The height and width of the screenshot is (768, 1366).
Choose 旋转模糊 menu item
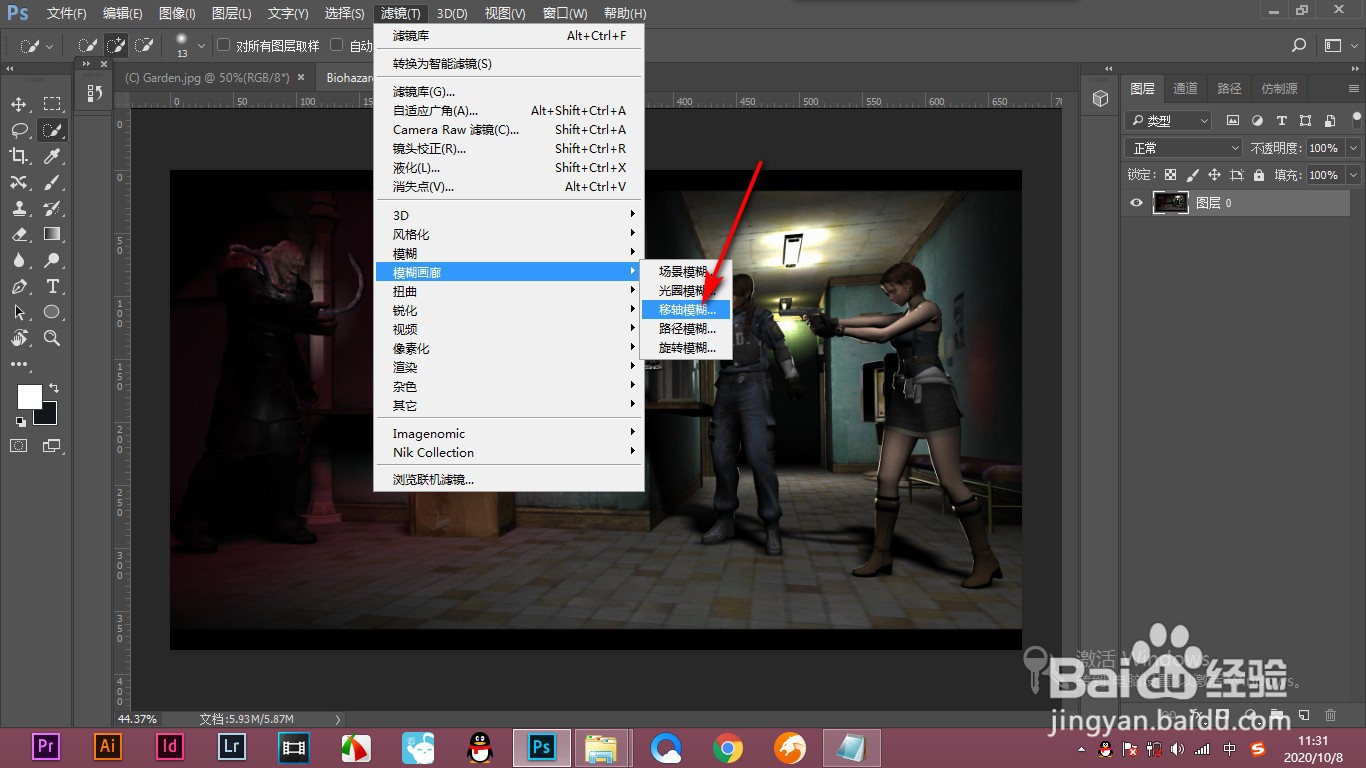tap(687, 348)
